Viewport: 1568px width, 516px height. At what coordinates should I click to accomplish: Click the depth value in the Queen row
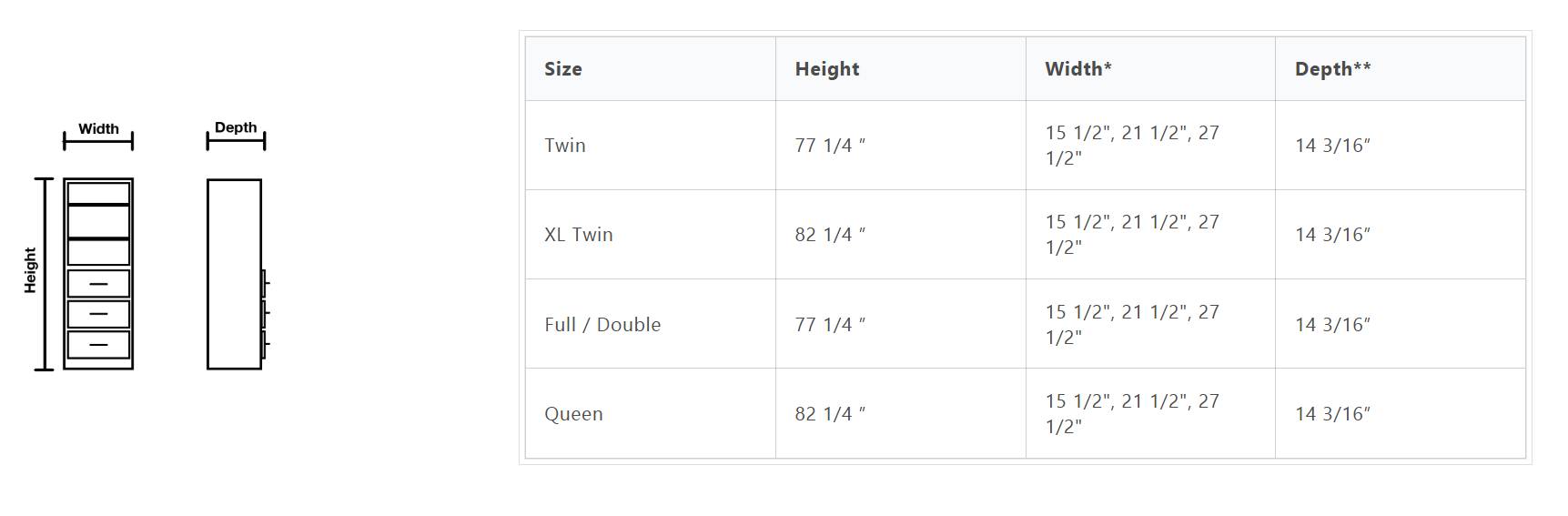click(1332, 414)
